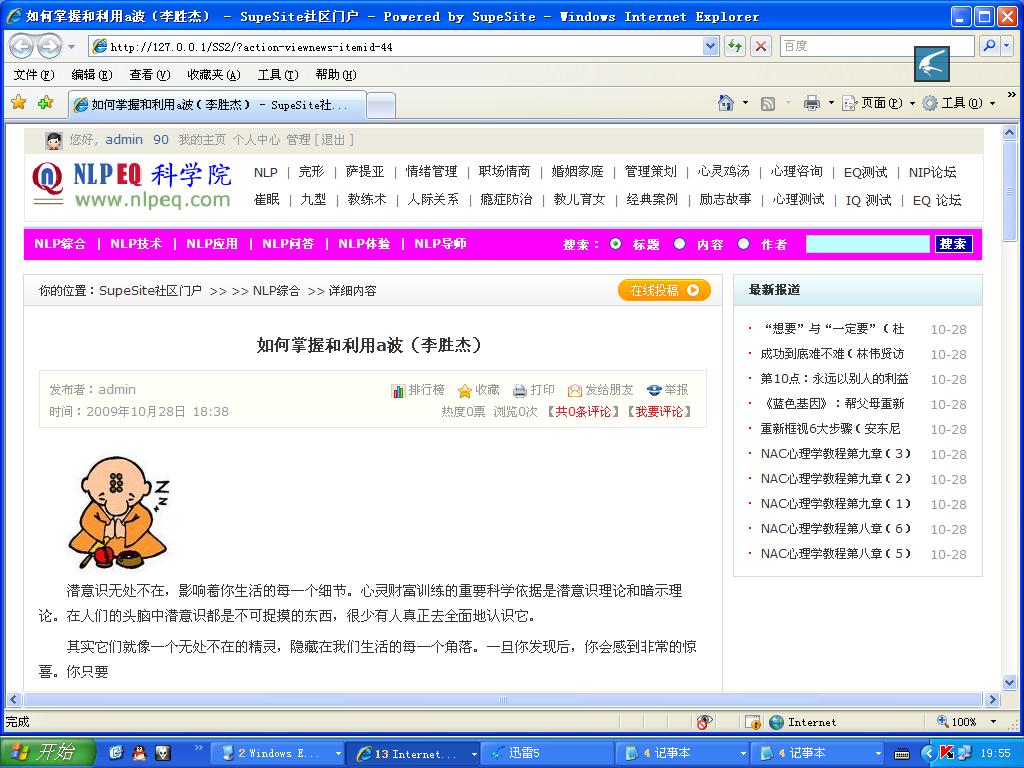
Task: Click the blue 搜索 button
Action: (953, 244)
